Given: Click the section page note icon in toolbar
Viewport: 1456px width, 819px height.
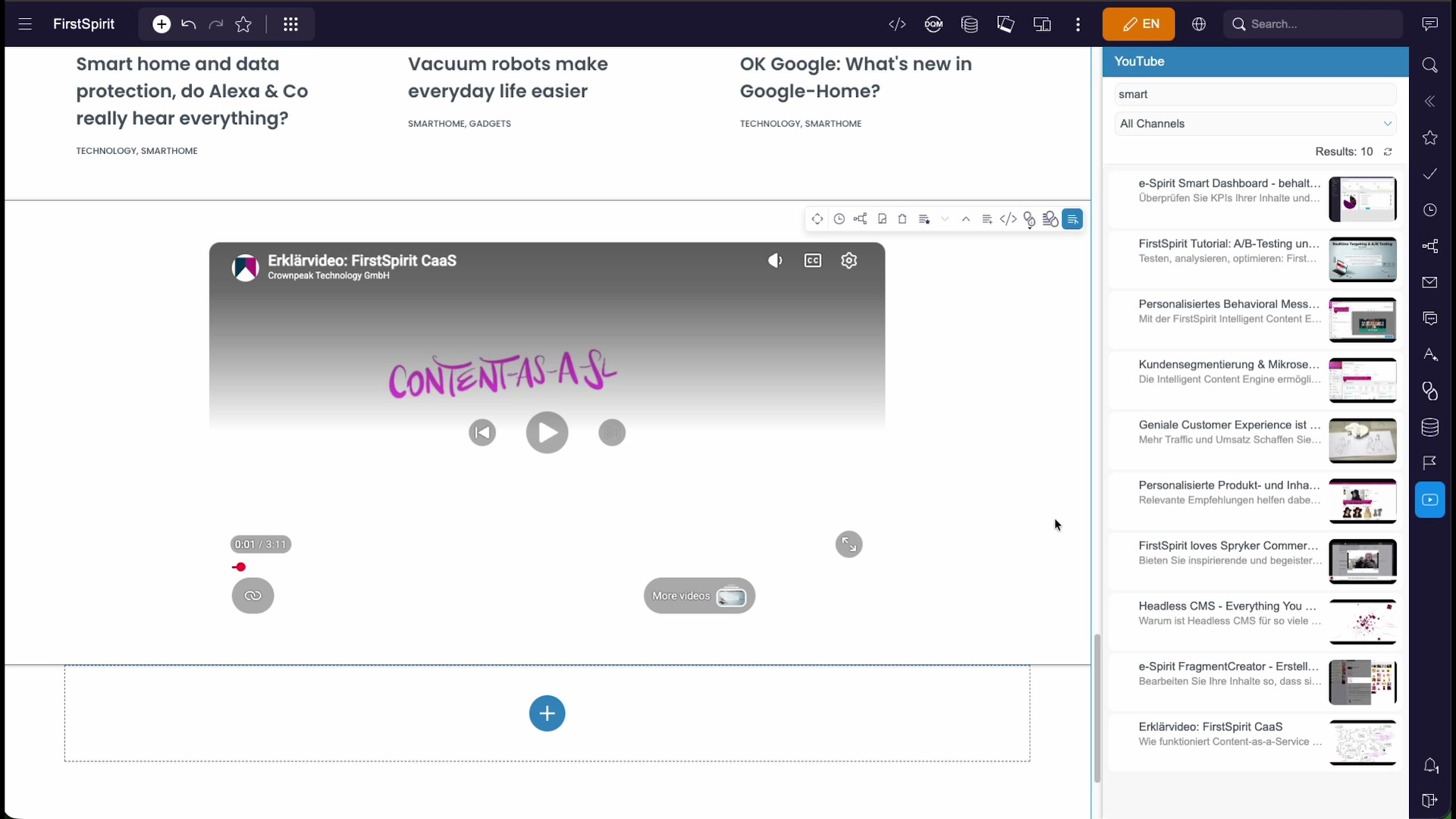Looking at the screenshot, I should tap(881, 219).
